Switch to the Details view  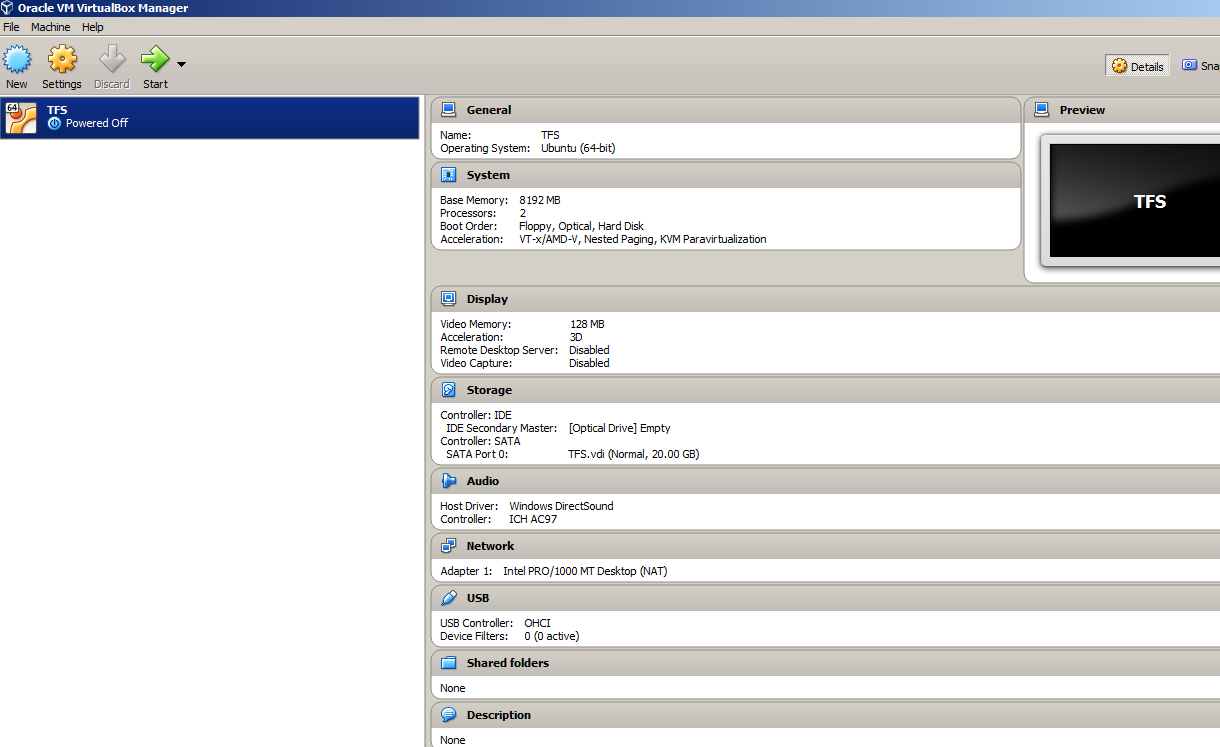1137,66
